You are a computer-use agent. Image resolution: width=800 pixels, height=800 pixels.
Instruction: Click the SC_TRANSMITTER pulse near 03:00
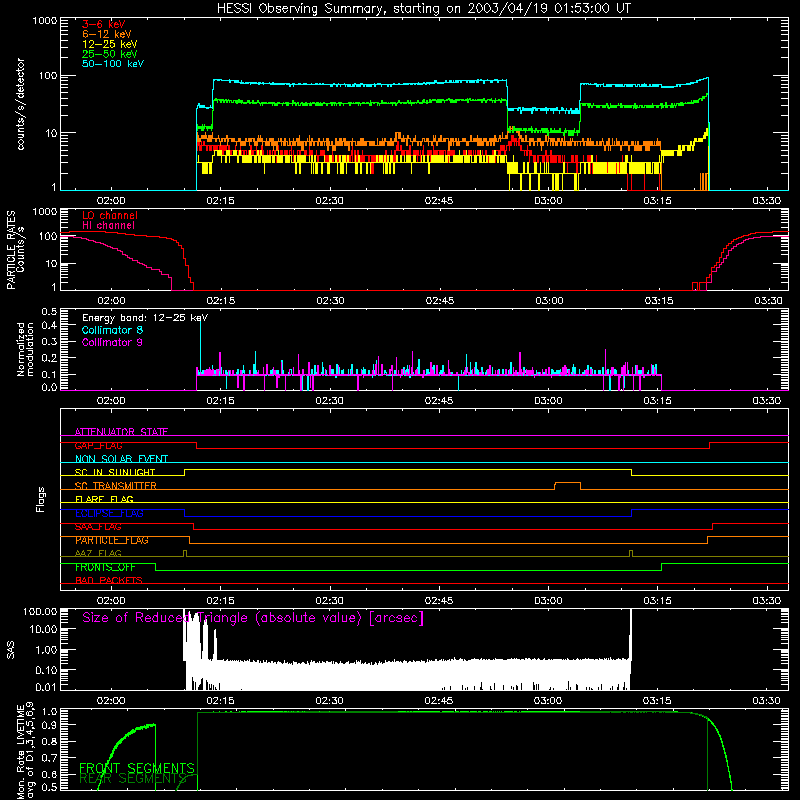click(567, 485)
